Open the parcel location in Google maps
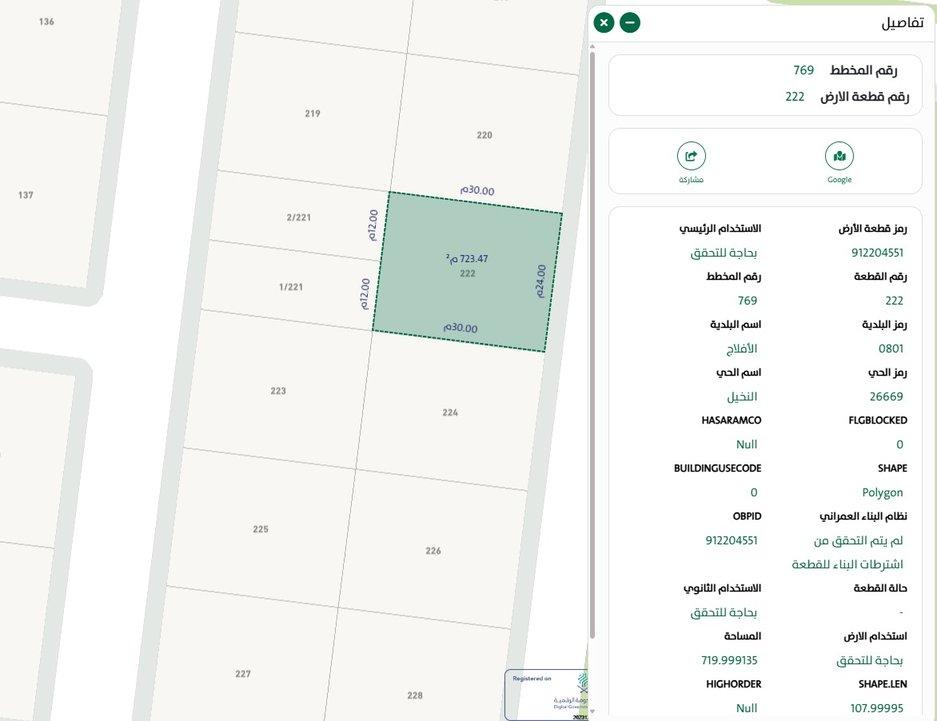The width and height of the screenshot is (937, 721). click(839, 157)
